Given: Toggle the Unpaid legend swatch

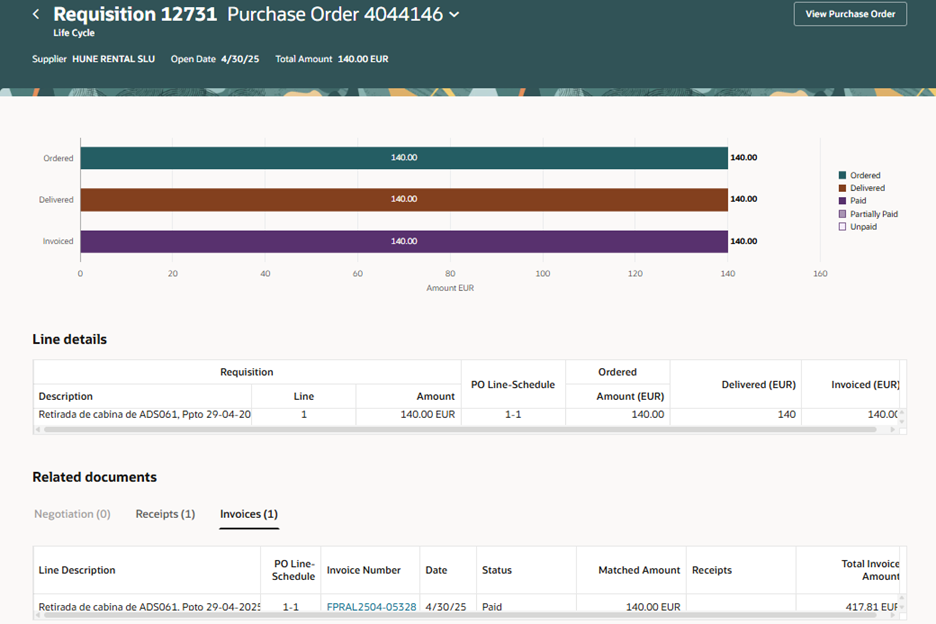Looking at the screenshot, I should (842, 226).
